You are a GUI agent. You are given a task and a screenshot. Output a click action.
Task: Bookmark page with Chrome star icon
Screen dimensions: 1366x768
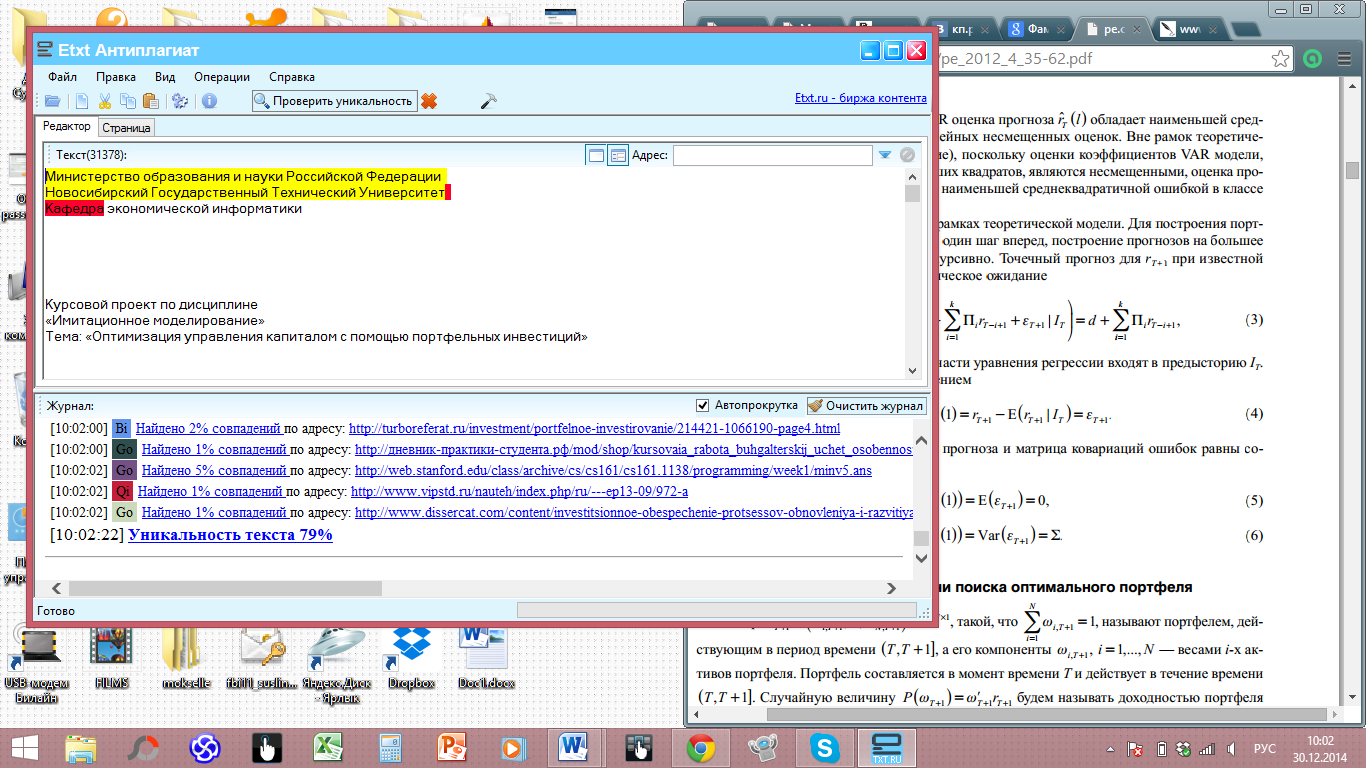click(x=1281, y=59)
